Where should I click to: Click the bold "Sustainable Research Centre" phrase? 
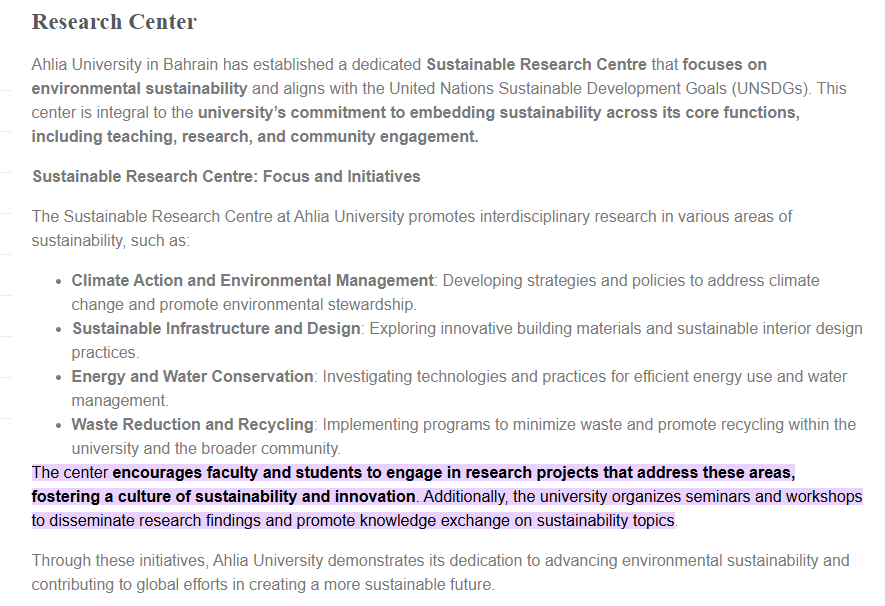coord(536,65)
